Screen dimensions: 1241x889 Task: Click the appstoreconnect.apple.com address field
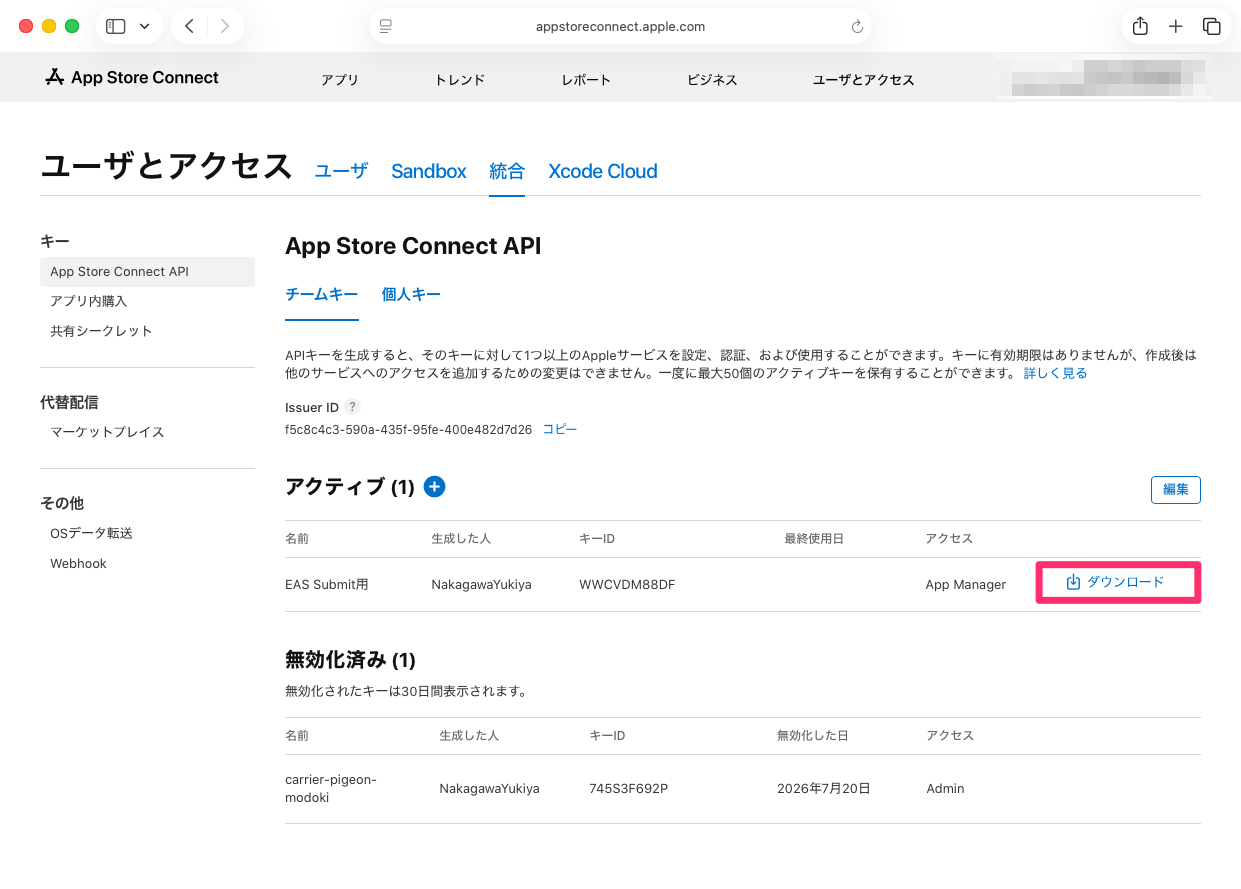click(x=620, y=27)
